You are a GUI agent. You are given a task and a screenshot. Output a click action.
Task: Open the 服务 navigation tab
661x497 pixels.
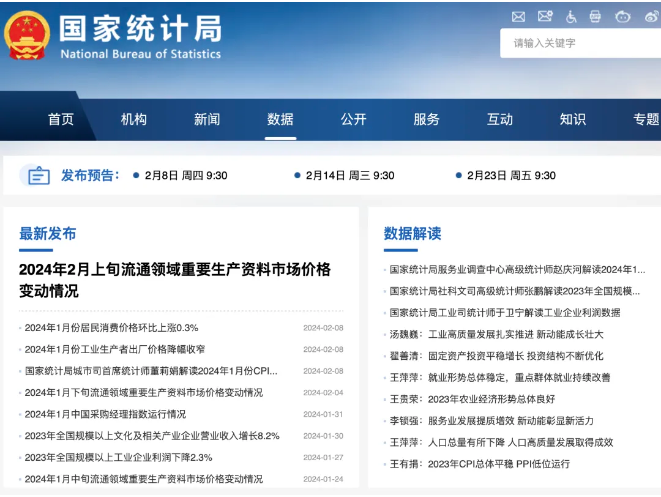[x=426, y=119]
